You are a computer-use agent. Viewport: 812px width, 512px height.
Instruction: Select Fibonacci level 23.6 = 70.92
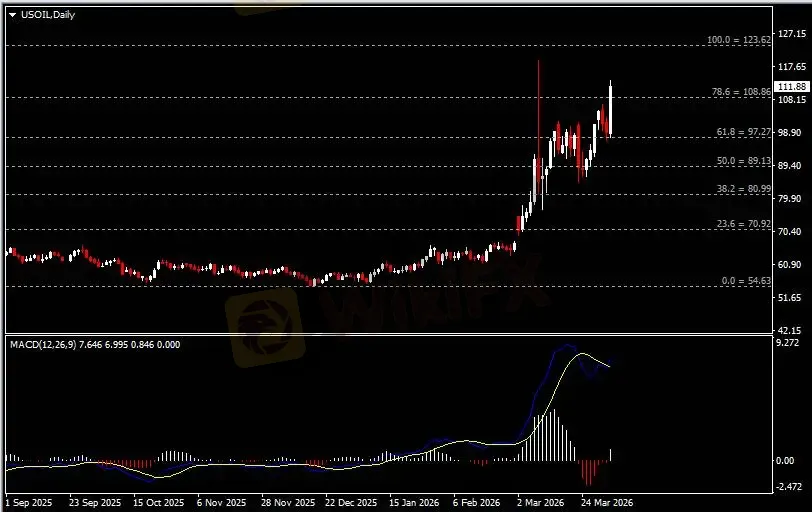click(744, 224)
